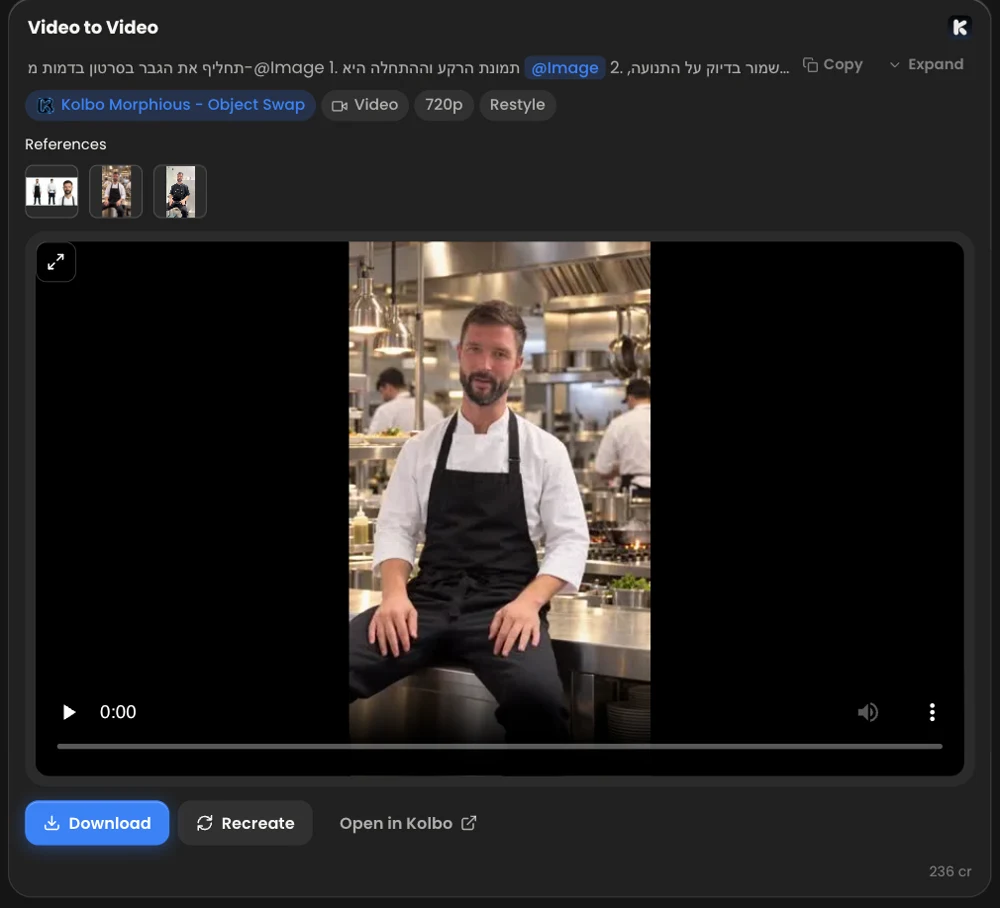This screenshot has width=1000, height=908.
Task: Copy the prompt text
Action: [x=832, y=64]
